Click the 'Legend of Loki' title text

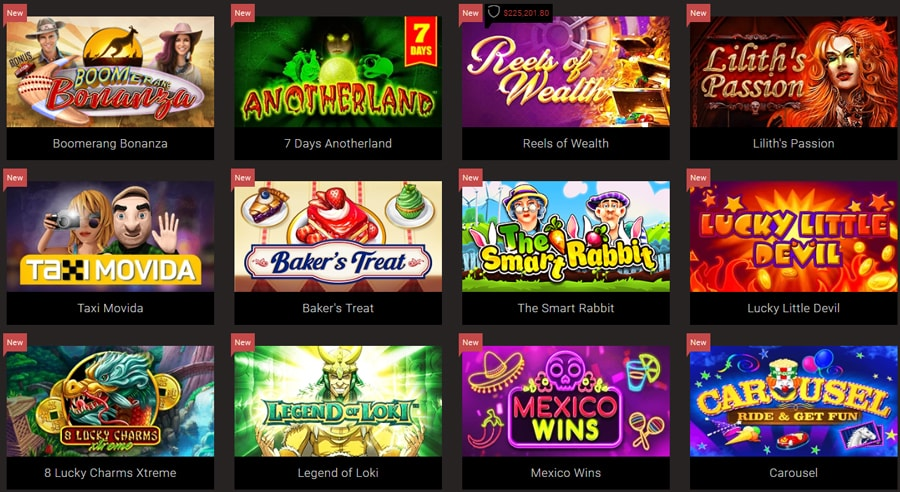pos(338,473)
